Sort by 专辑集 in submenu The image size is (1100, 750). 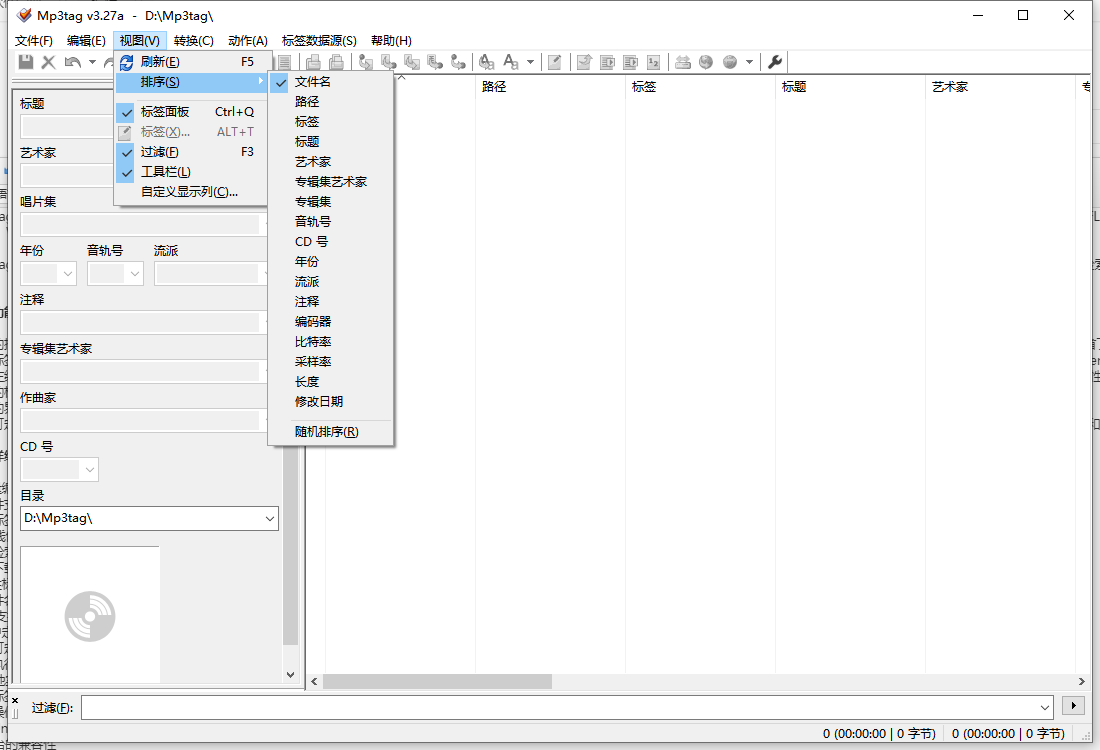(x=330, y=202)
